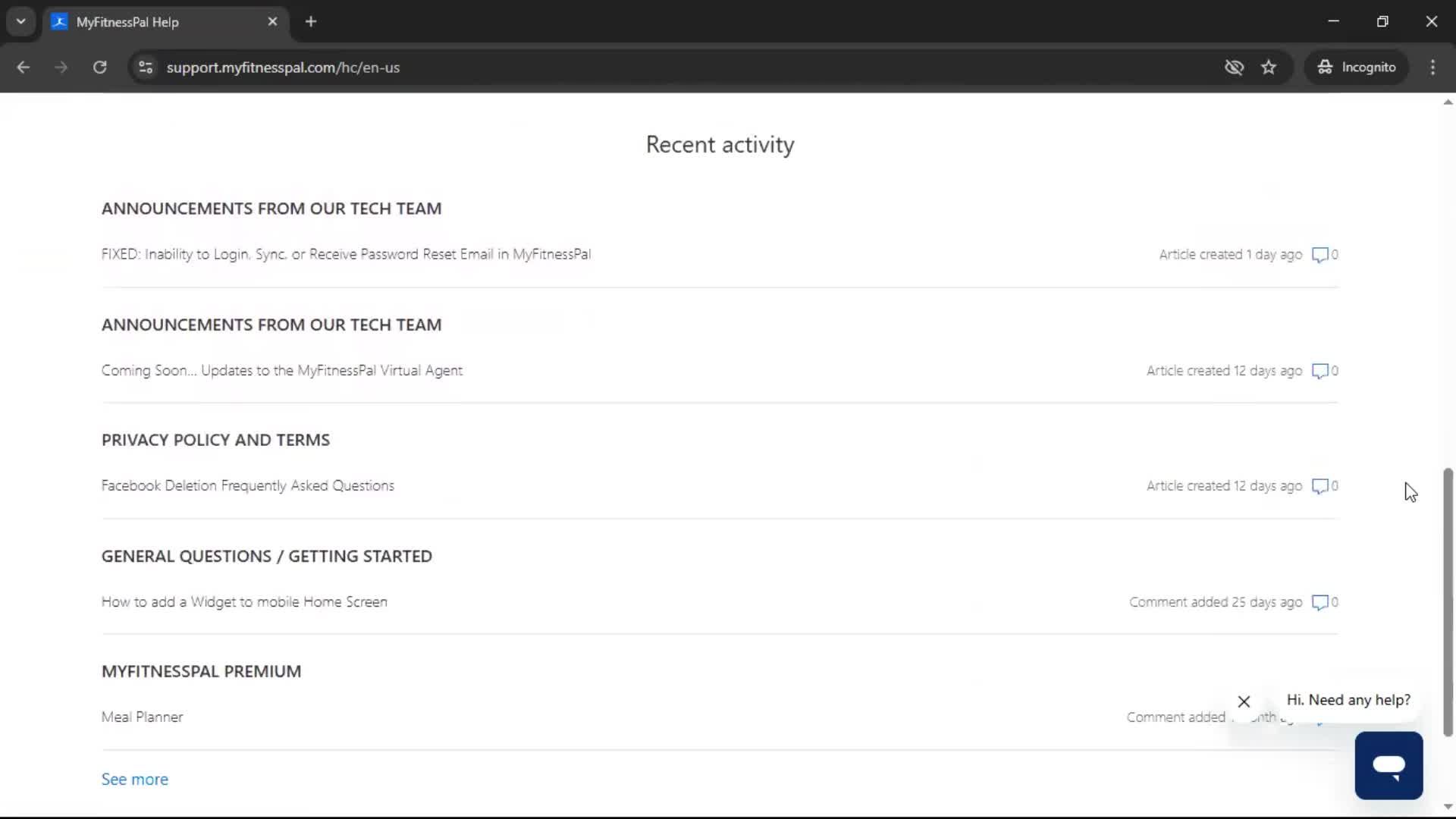This screenshot has height=819, width=1456.
Task: Click the browser back arrow
Action: click(x=23, y=67)
